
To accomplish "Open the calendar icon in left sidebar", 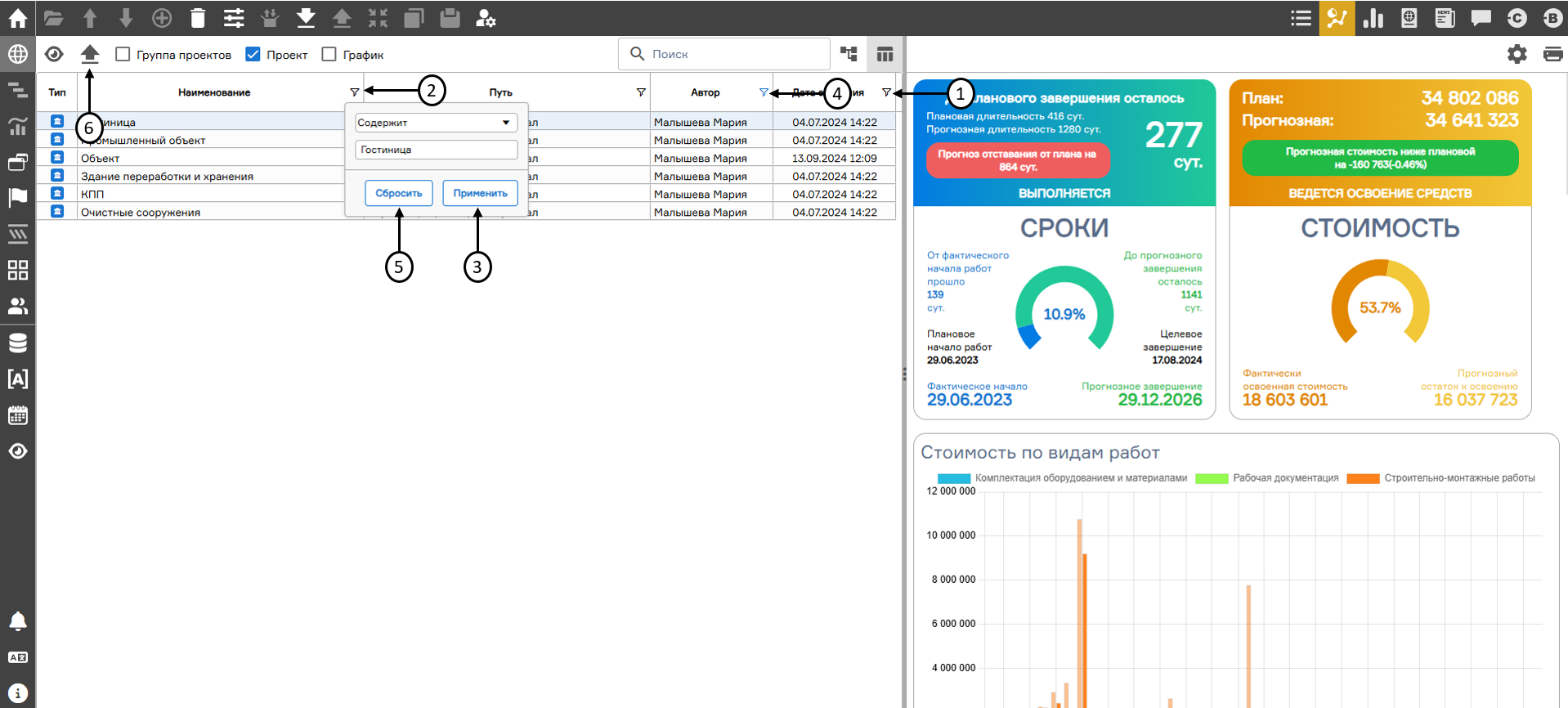I will [x=17, y=414].
